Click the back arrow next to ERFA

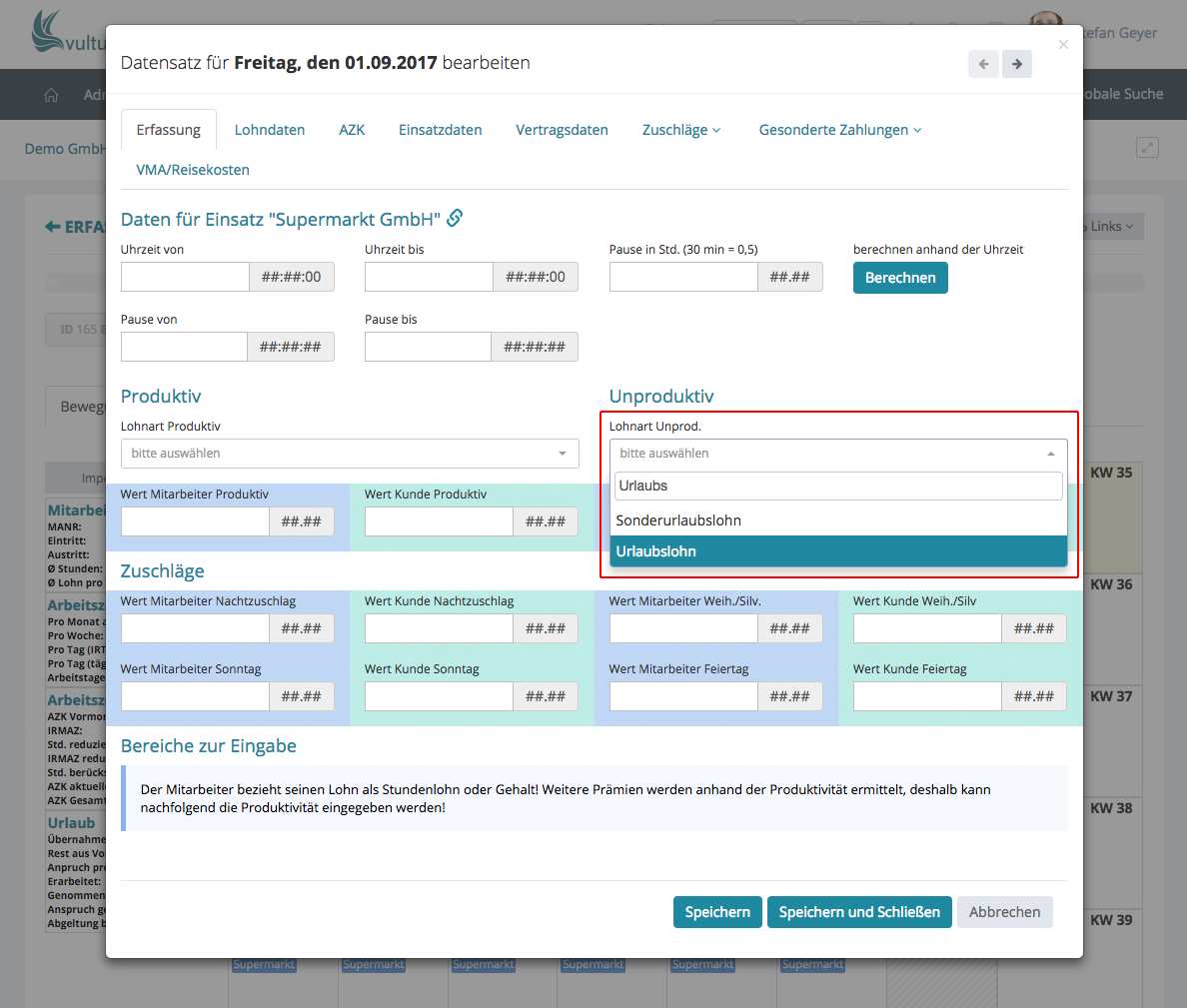(53, 227)
